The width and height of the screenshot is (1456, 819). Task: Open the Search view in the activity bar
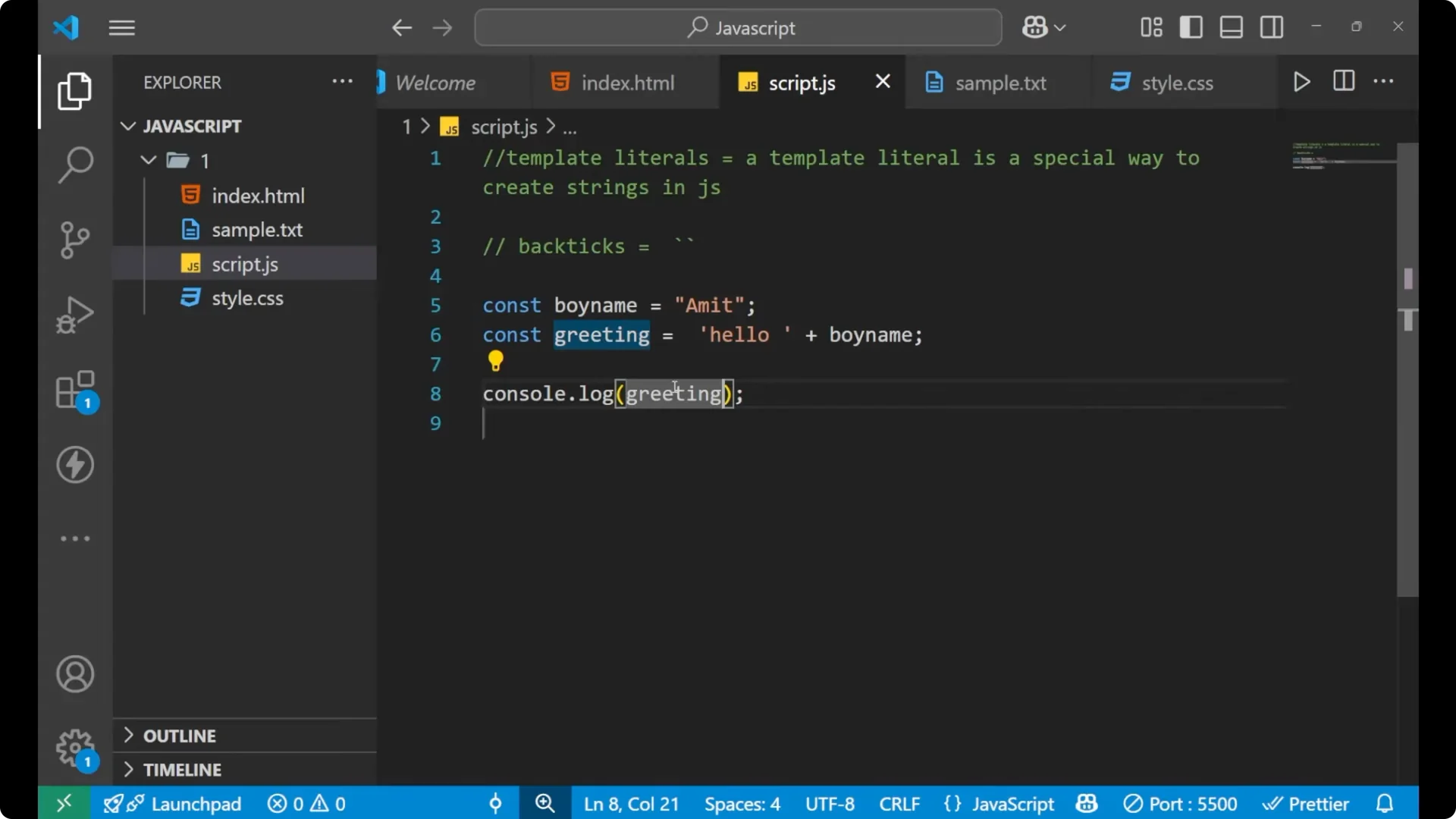click(74, 164)
